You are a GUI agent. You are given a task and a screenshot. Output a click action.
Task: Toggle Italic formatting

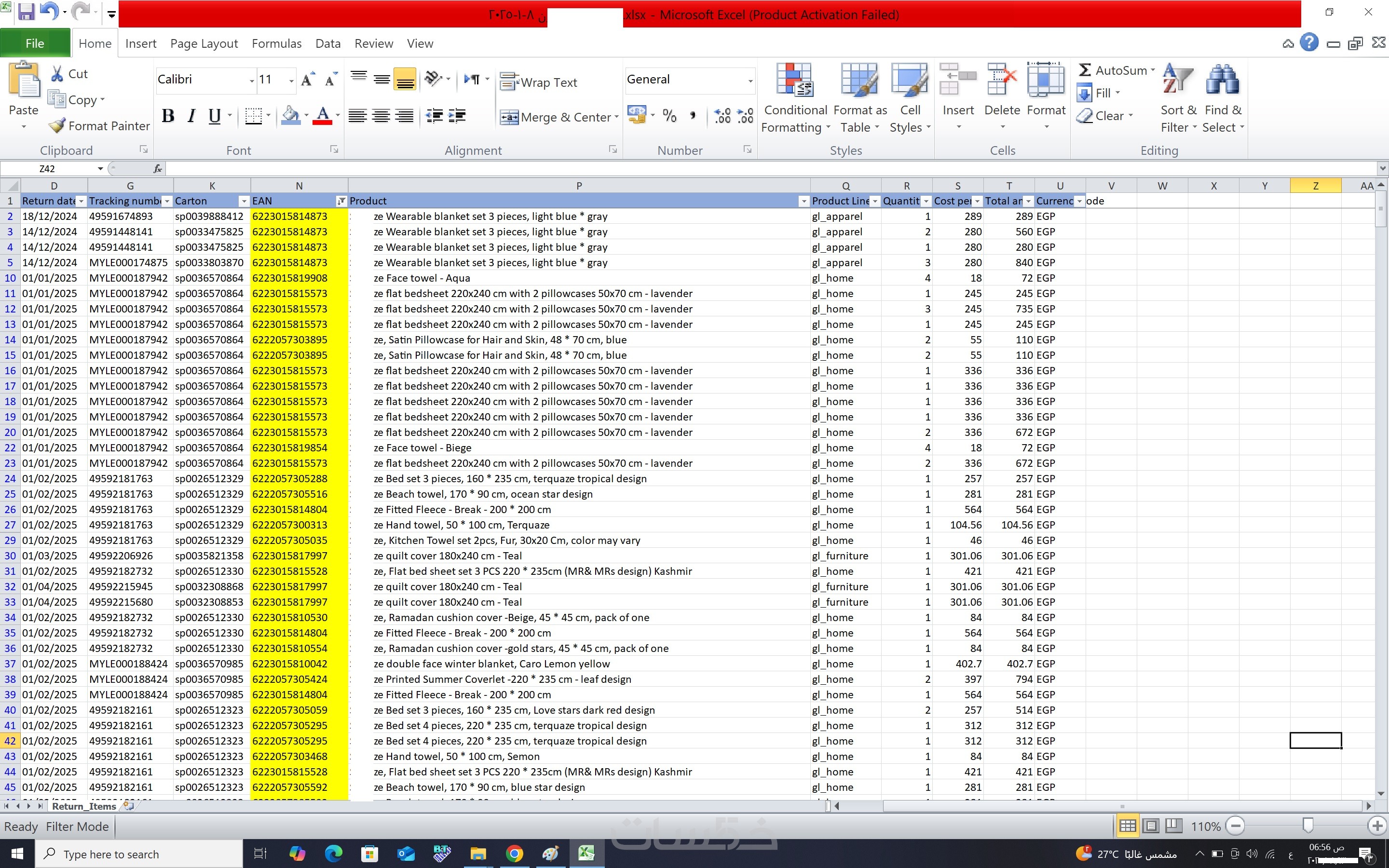(x=191, y=116)
